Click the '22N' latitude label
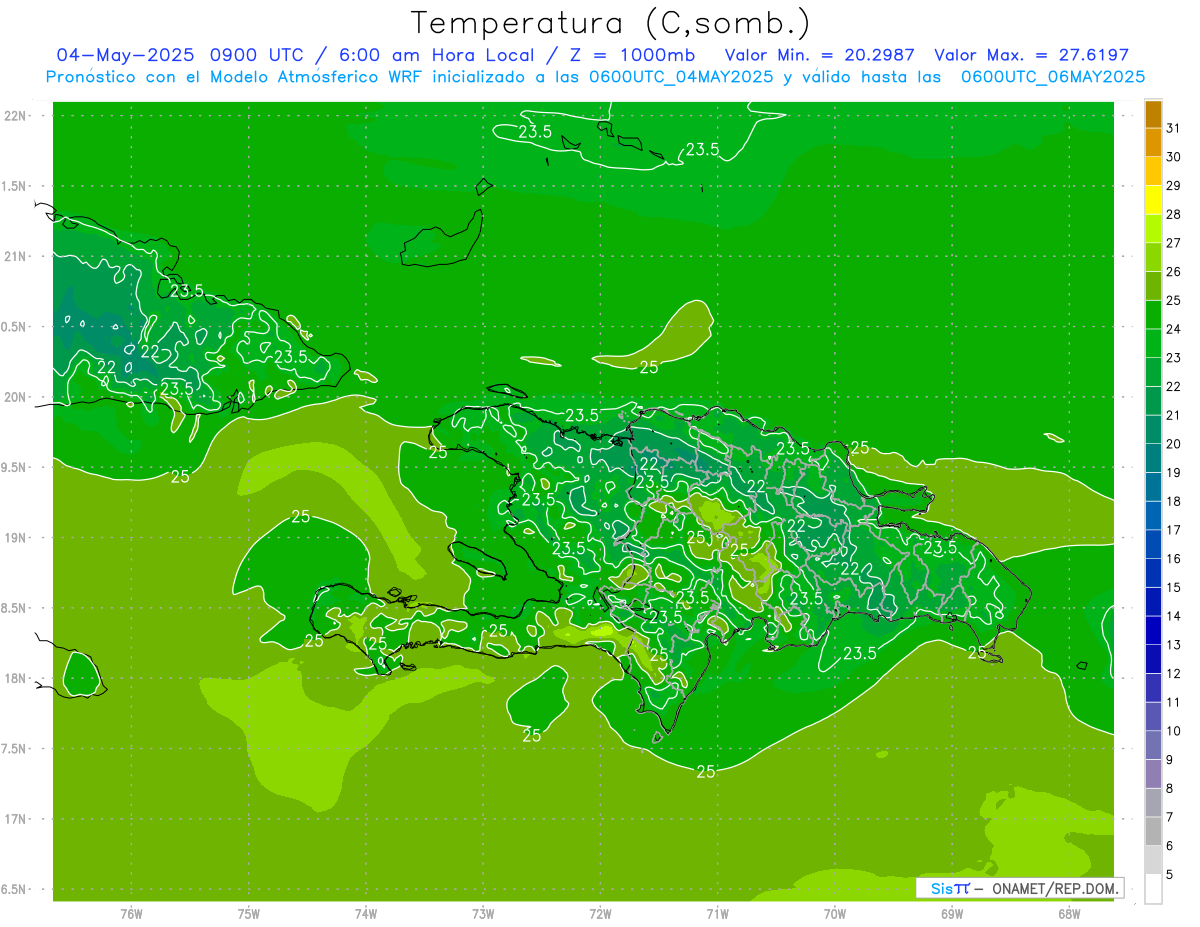This screenshot has height=927, width=1200. click(x=17, y=115)
